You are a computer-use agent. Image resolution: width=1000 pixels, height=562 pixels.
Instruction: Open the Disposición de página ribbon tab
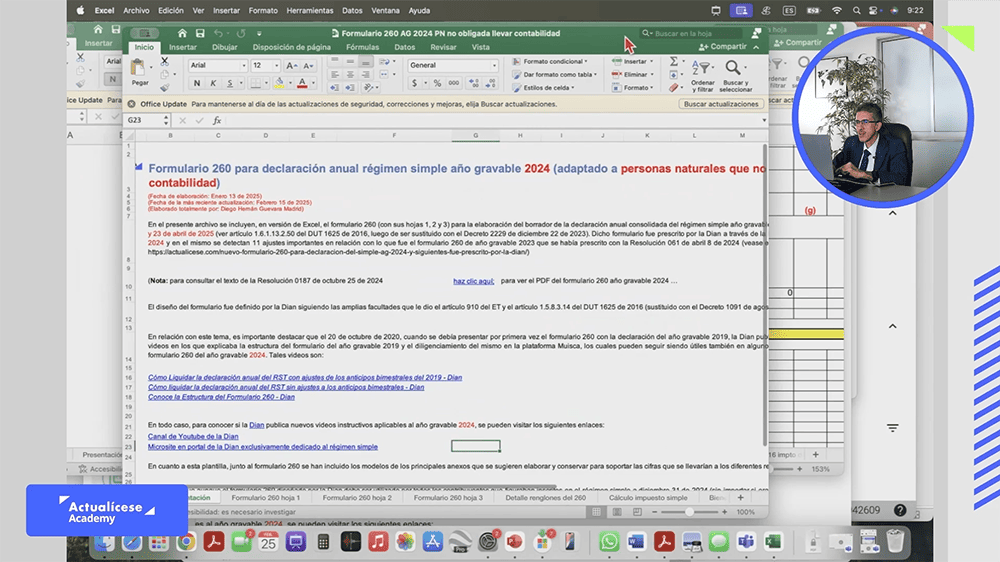291,47
